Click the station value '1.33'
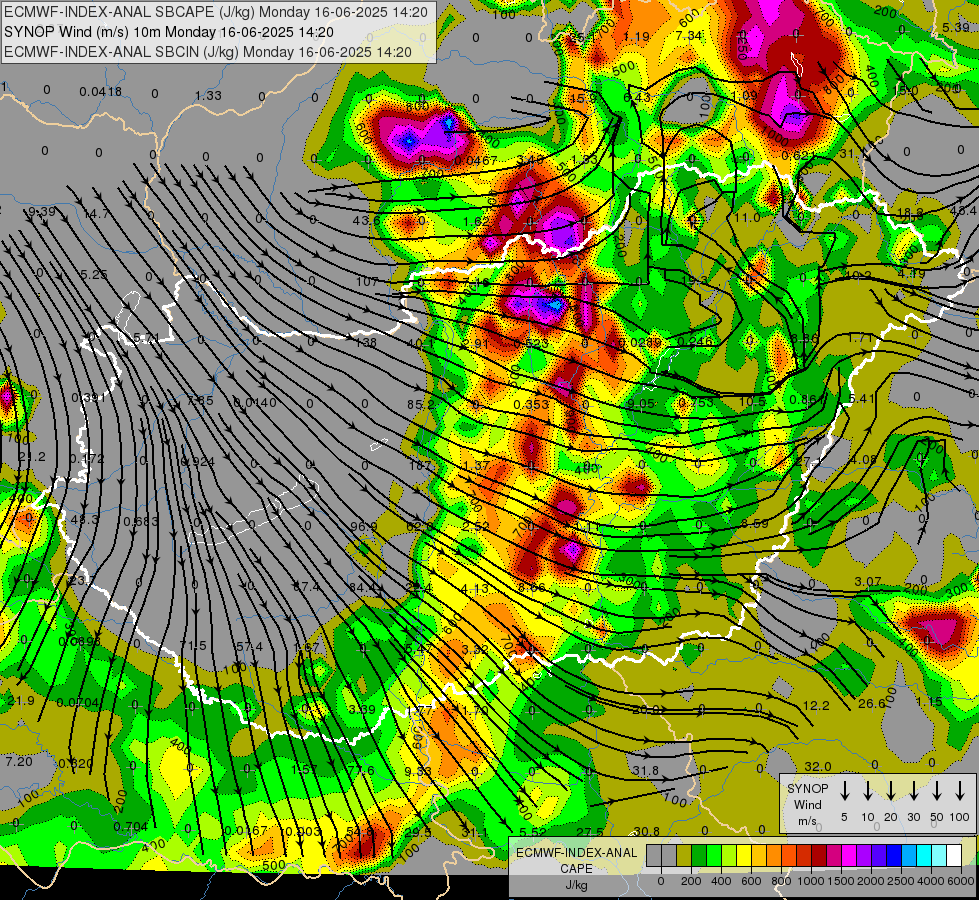Image resolution: width=979 pixels, height=900 pixels. [208, 96]
